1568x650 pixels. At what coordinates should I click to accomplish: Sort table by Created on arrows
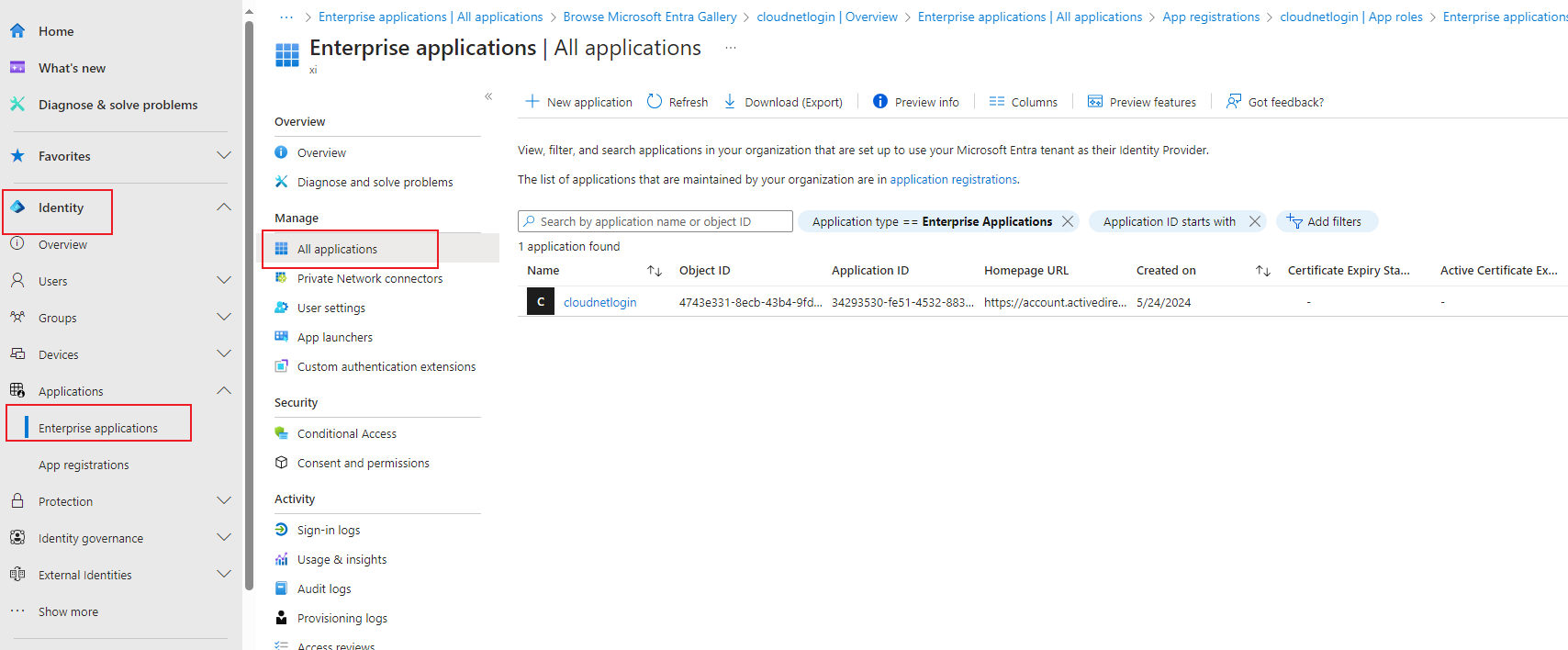click(1263, 271)
